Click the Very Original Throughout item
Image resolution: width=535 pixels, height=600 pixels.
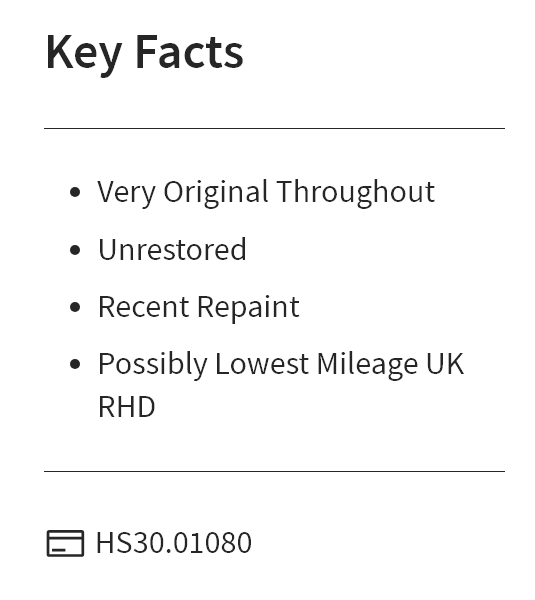point(266,192)
